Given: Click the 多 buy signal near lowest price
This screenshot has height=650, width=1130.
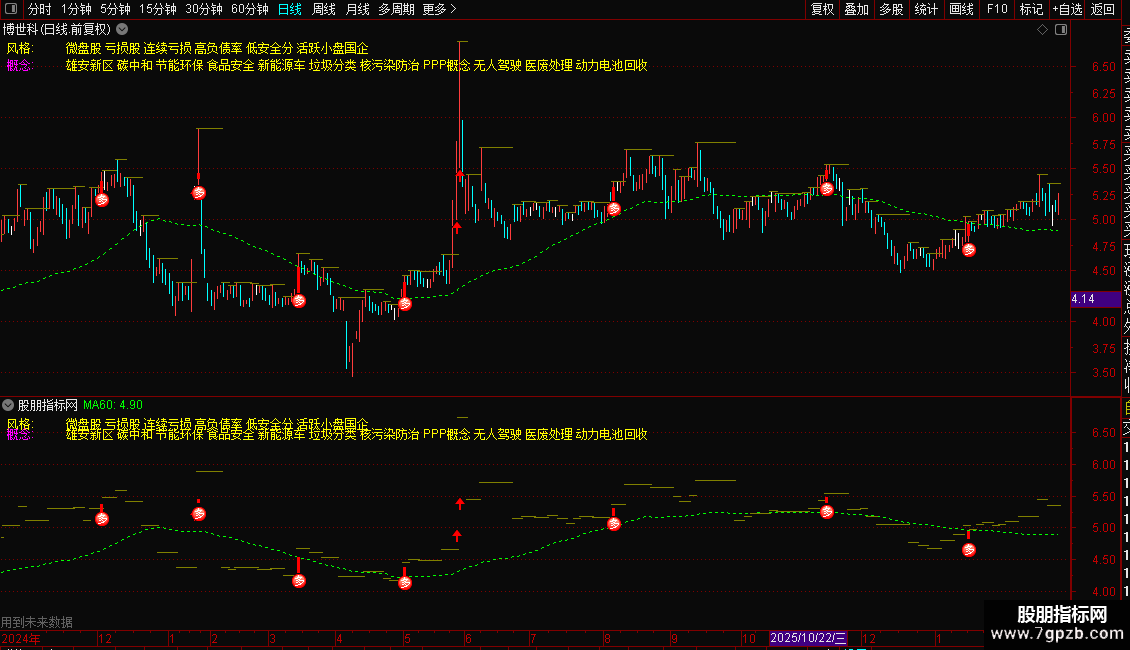Looking at the screenshot, I should pos(405,304).
